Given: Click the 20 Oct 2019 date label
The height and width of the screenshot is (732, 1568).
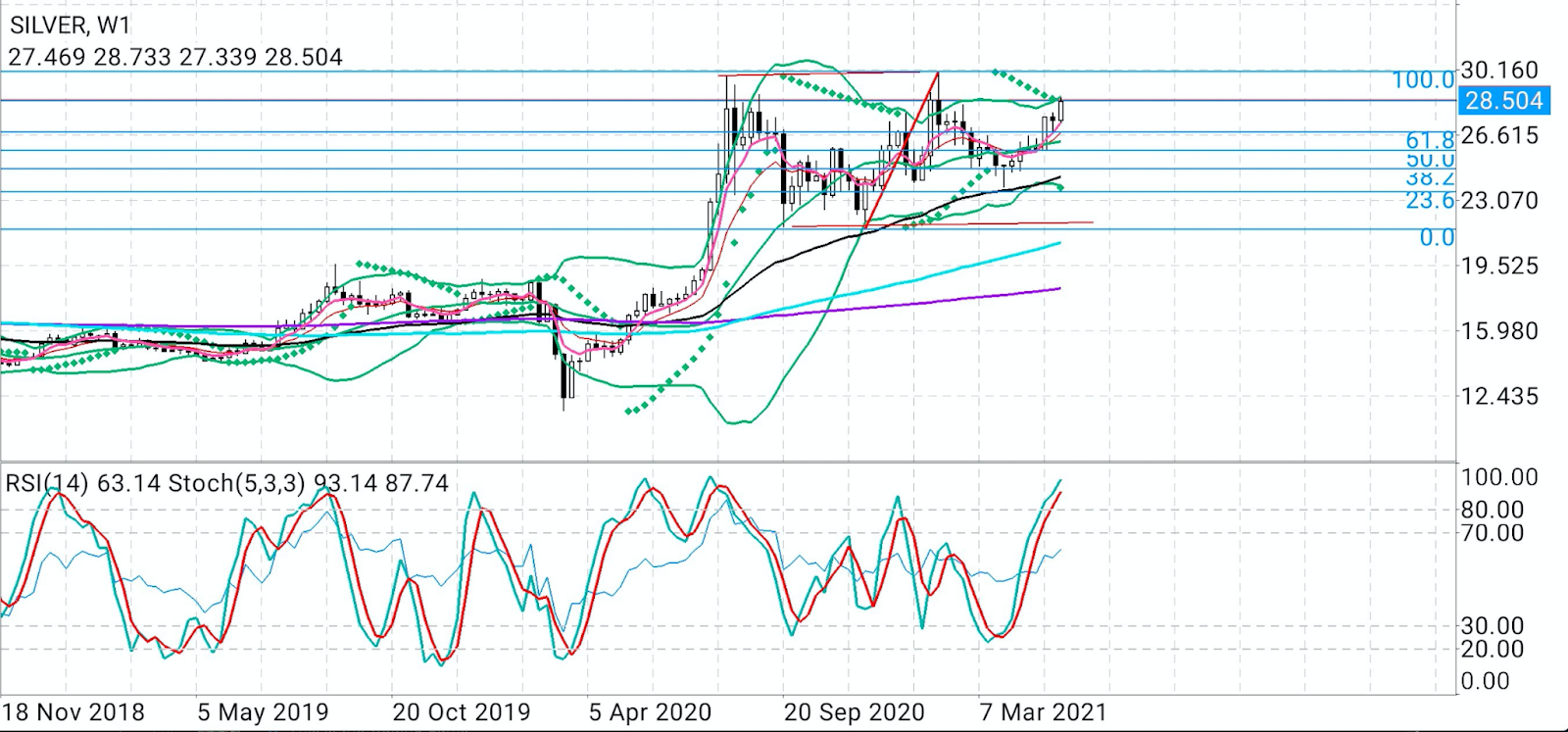Looking at the screenshot, I should (461, 712).
